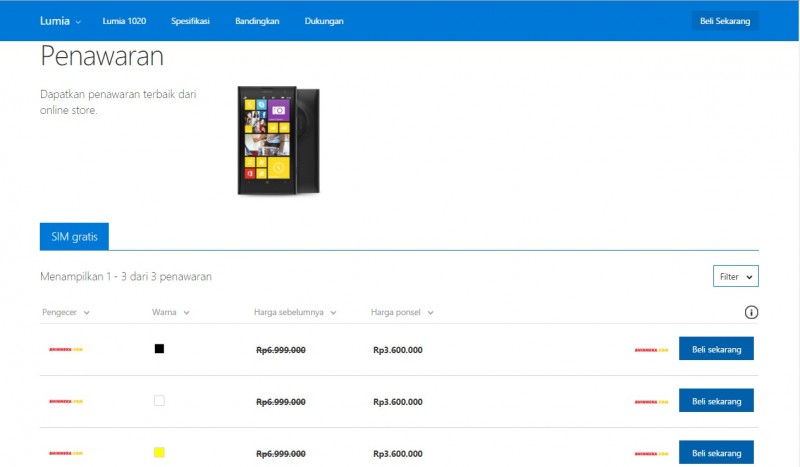Open the Lumia dropdown menu
The width and height of the screenshot is (800, 467).
(x=60, y=21)
